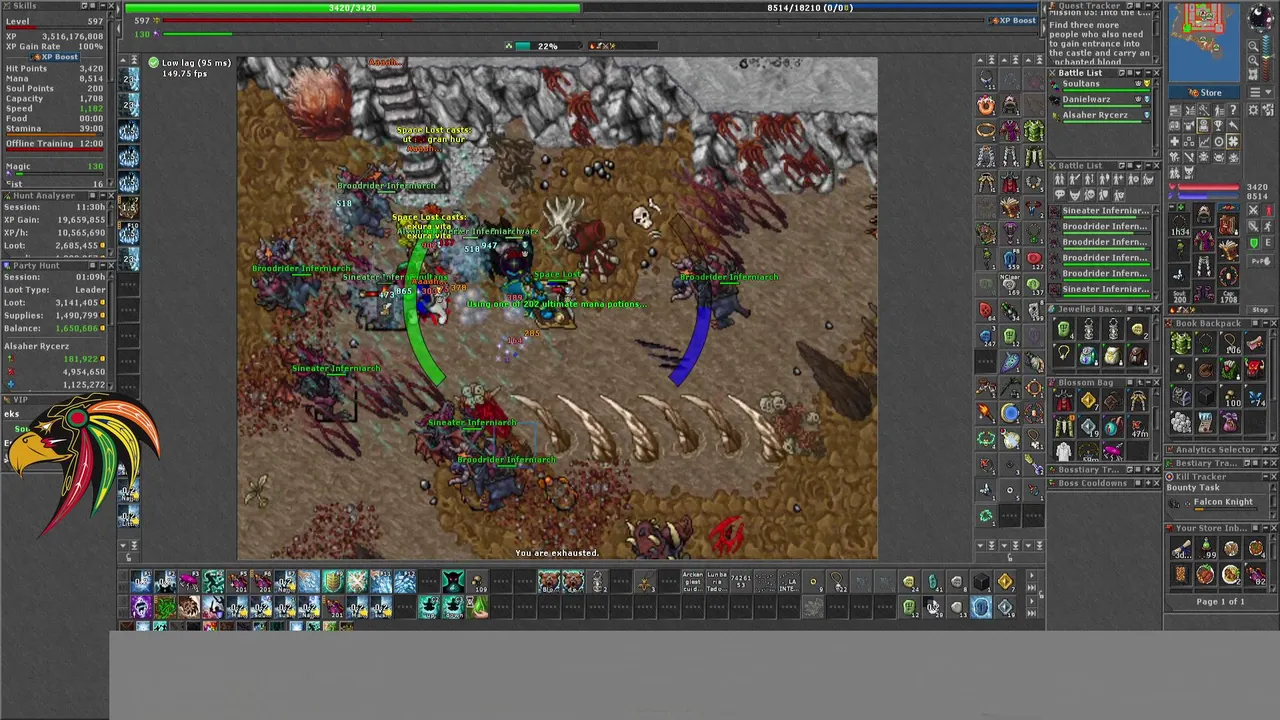Select Alsaher Rycerz in the Battle List

[x=1100, y=117]
